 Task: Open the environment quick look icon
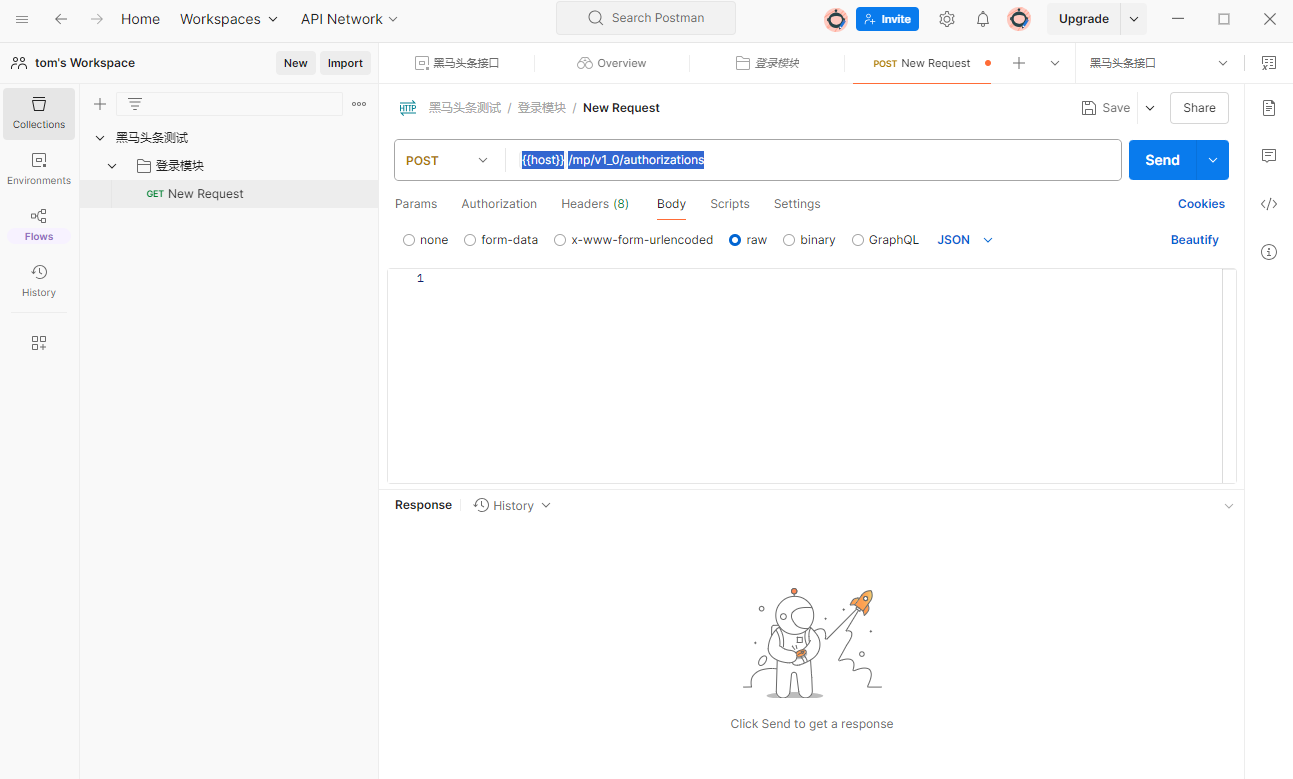[1269, 63]
